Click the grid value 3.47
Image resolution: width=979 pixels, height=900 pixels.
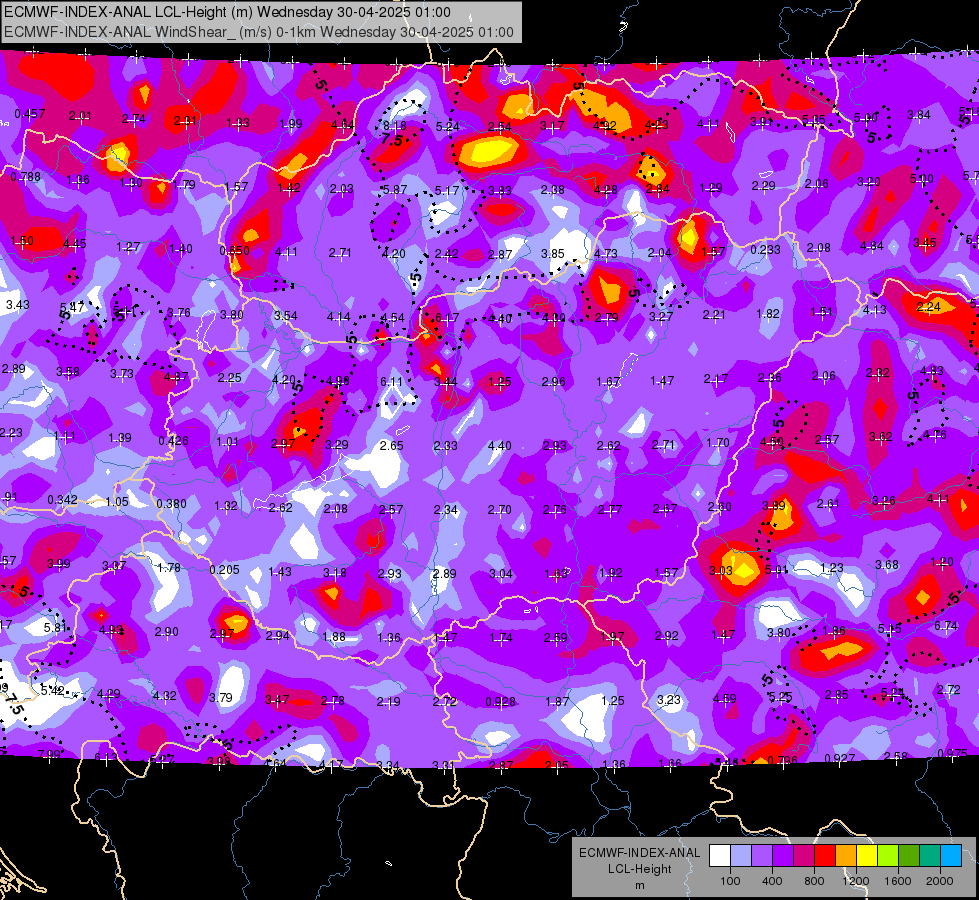pyautogui.click(x=277, y=700)
